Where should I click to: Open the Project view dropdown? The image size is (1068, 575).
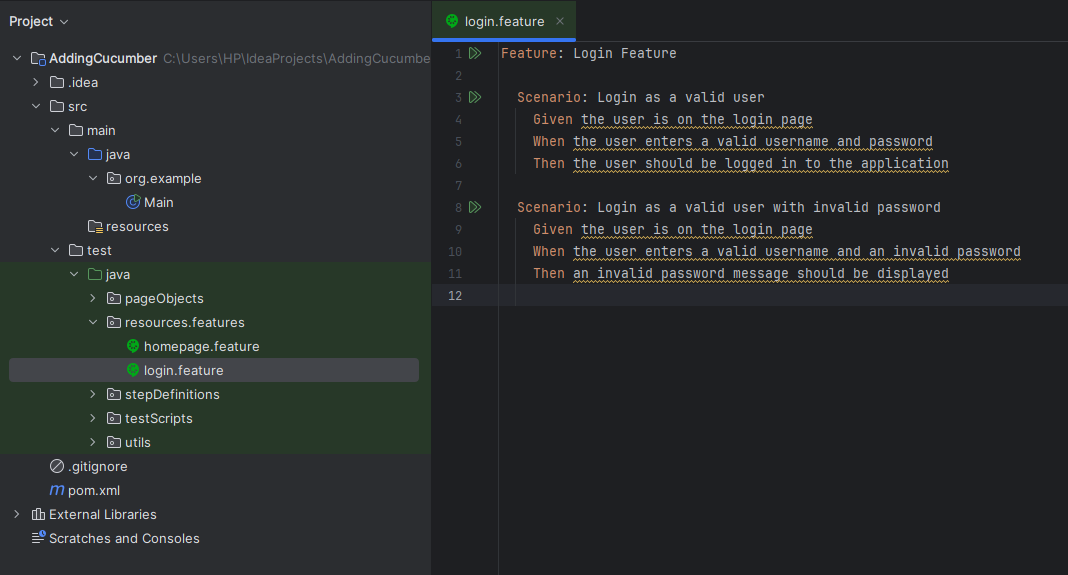[39, 22]
